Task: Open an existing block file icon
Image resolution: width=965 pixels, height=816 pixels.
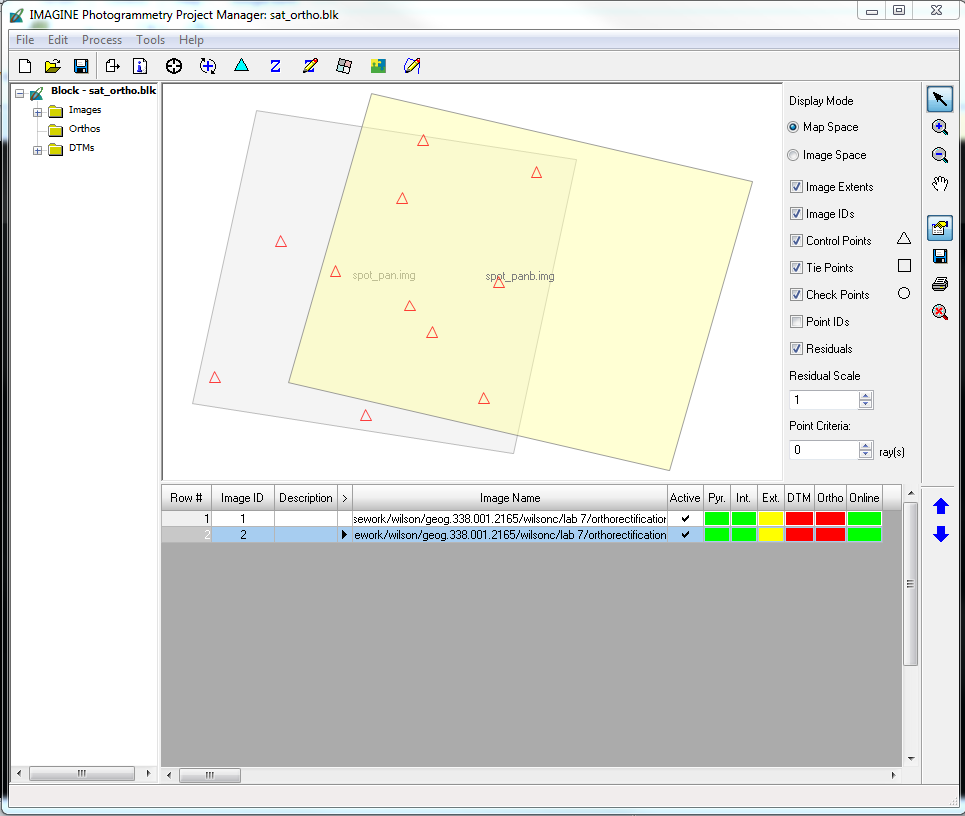Action: click(53, 66)
